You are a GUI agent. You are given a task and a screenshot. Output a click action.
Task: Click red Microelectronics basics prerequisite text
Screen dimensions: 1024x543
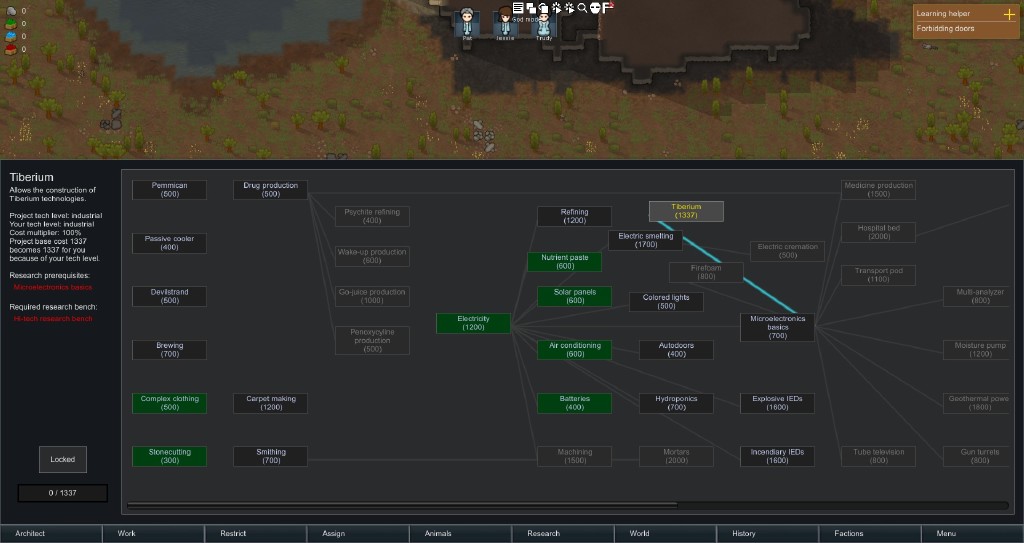pos(53,288)
